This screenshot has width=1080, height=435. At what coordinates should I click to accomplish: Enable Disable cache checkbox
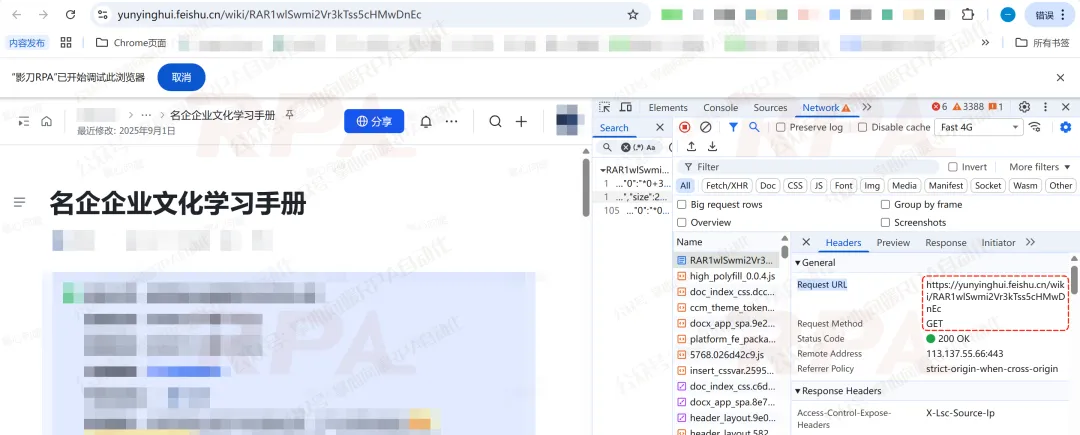tap(862, 127)
